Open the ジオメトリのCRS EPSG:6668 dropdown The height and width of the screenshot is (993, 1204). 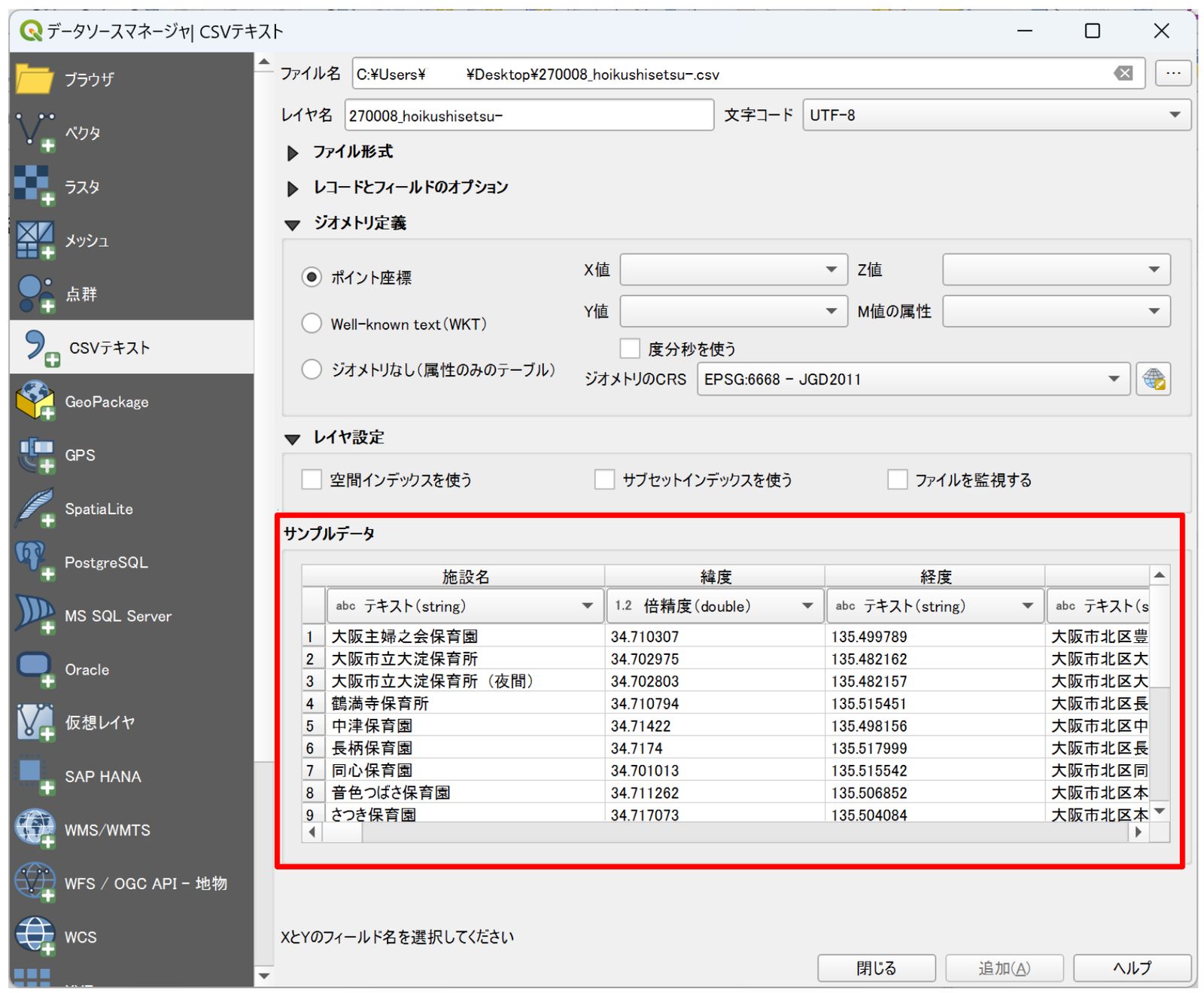914,379
